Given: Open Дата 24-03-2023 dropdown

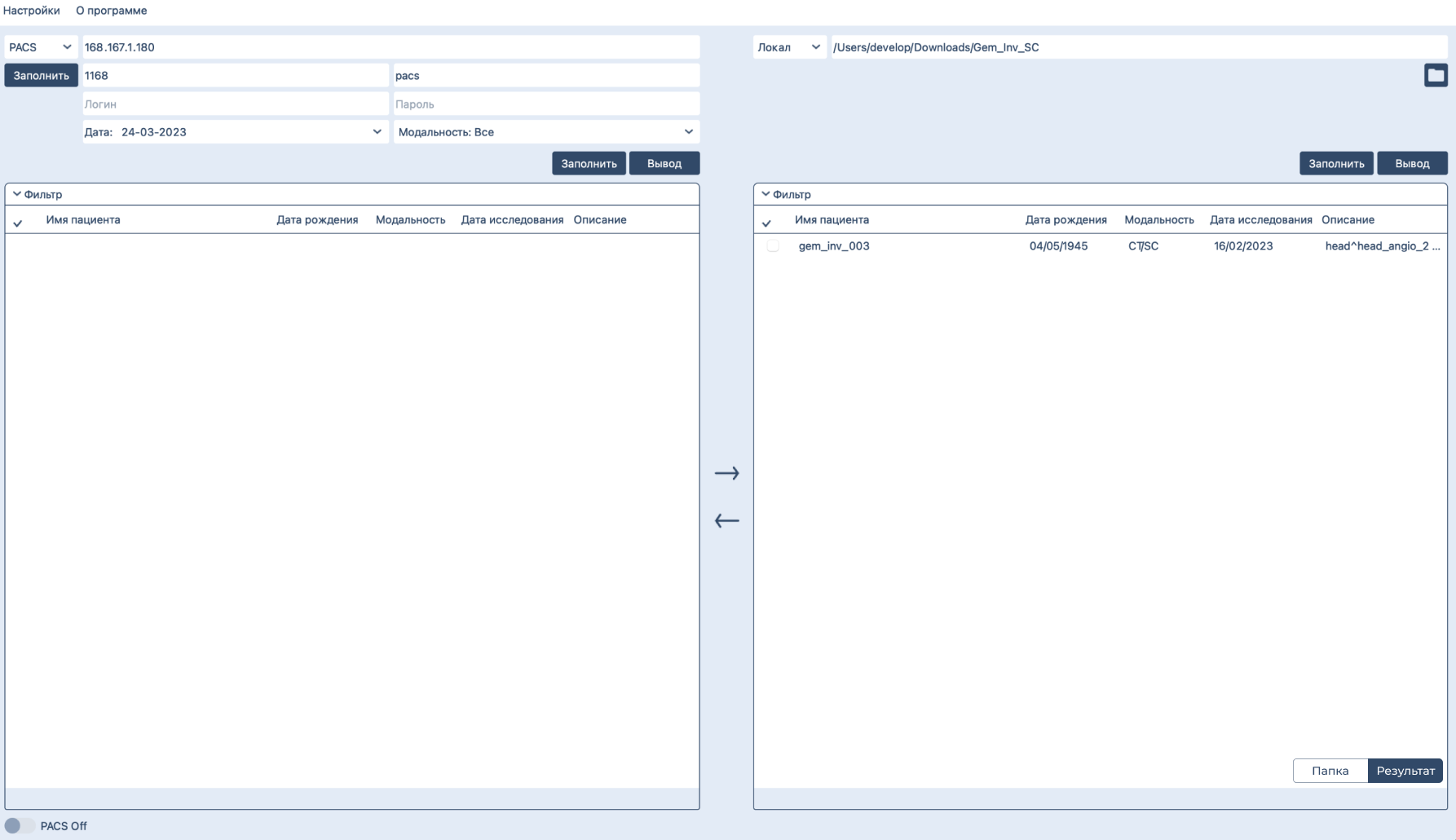Looking at the screenshot, I should point(236,132).
